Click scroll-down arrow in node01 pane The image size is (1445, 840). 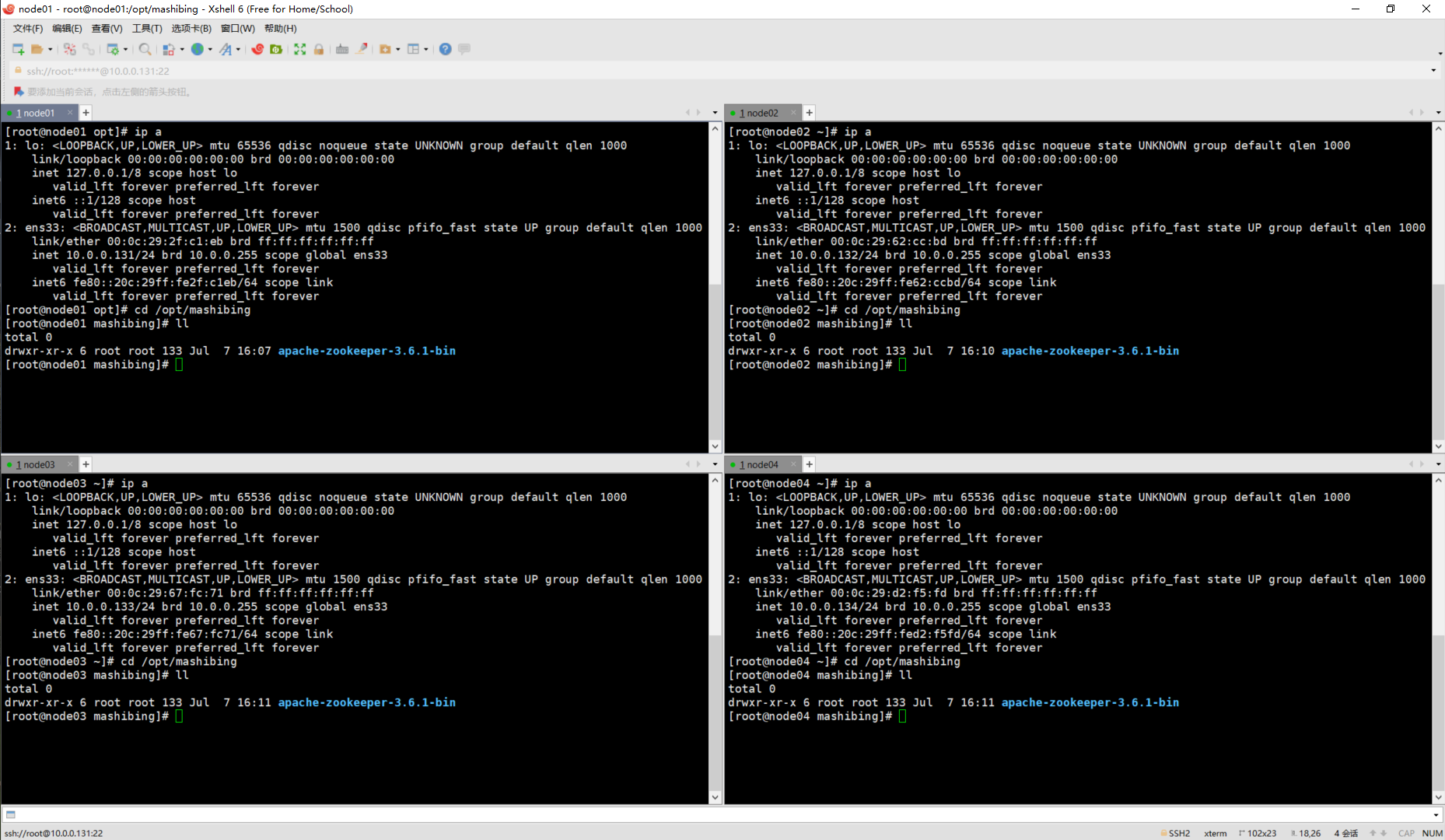(716, 446)
